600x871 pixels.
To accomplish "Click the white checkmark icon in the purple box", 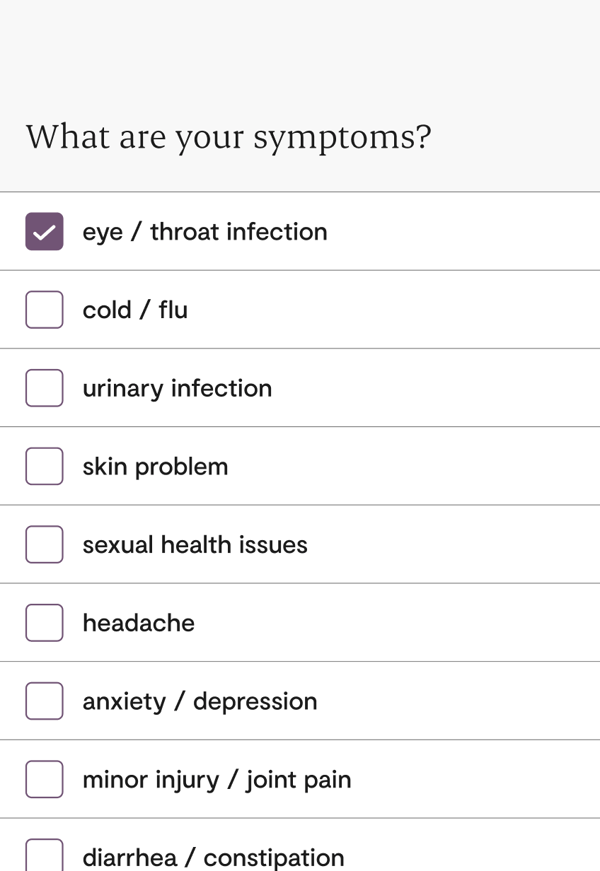I will point(43,233).
